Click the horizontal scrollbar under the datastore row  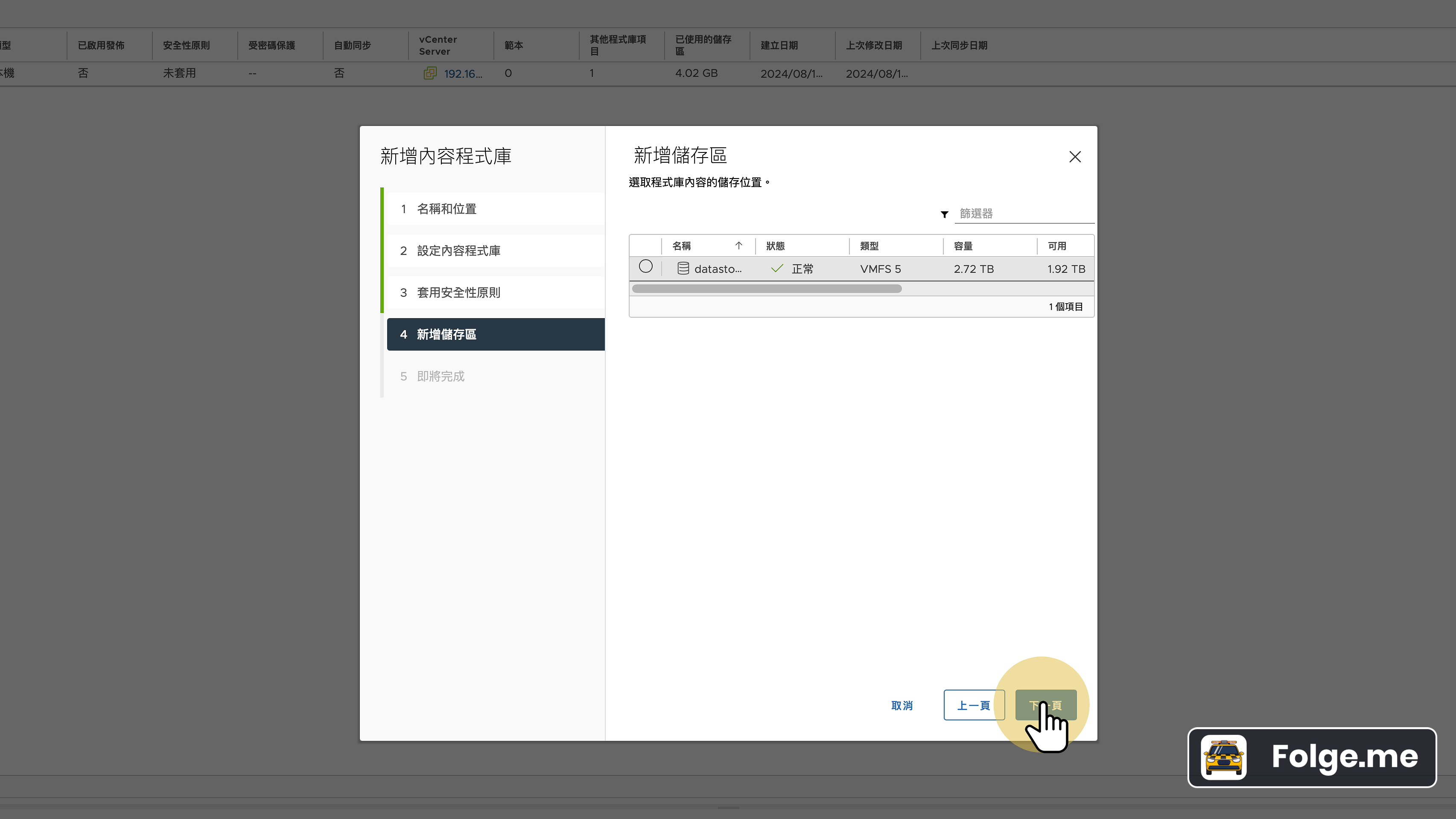pos(767,289)
